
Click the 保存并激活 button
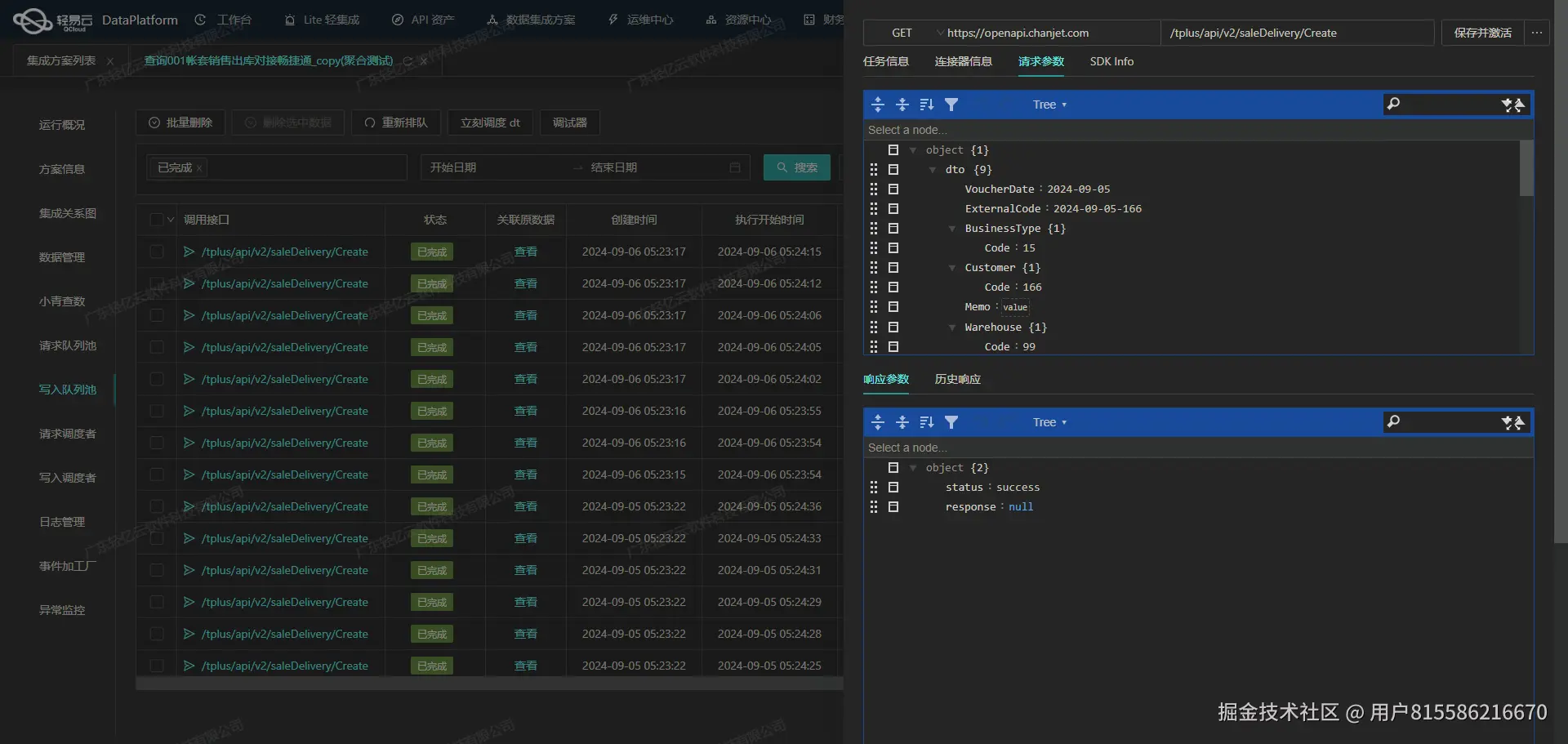1482,33
